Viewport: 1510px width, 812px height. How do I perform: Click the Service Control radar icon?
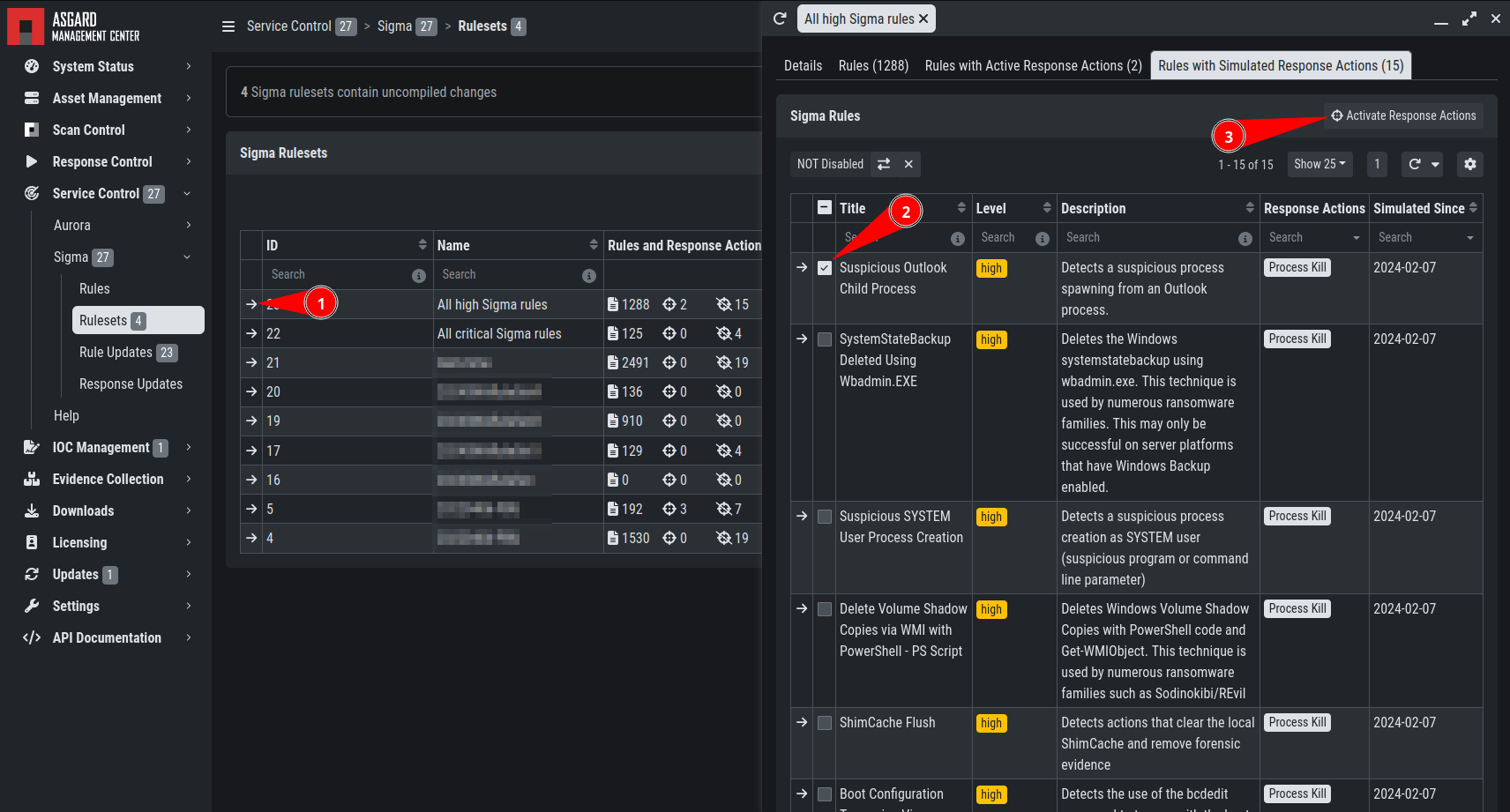coord(32,193)
